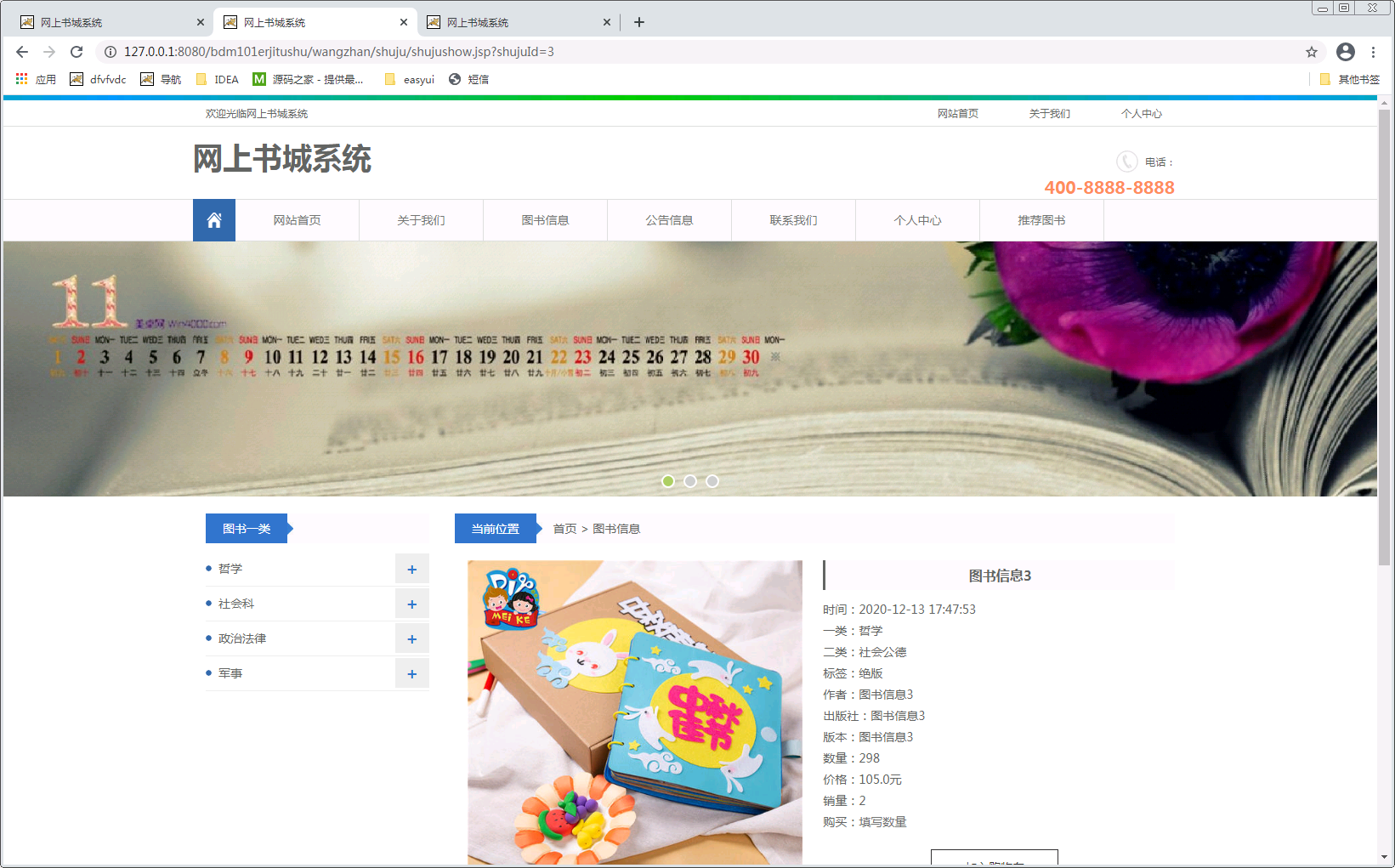This screenshot has width=1395, height=868.
Task: Click the telephone icon near 电话
Action: click(x=1127, y=162)
